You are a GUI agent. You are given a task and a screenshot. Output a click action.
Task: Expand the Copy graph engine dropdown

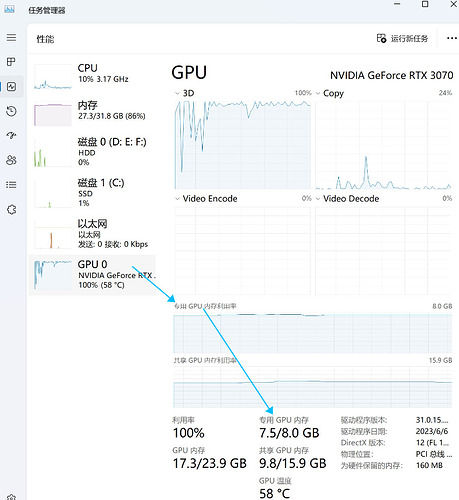(318, 94)
